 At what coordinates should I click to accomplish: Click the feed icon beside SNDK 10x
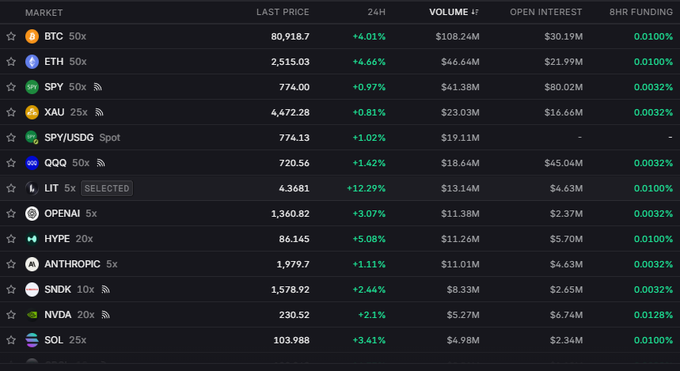click(105, 289)
